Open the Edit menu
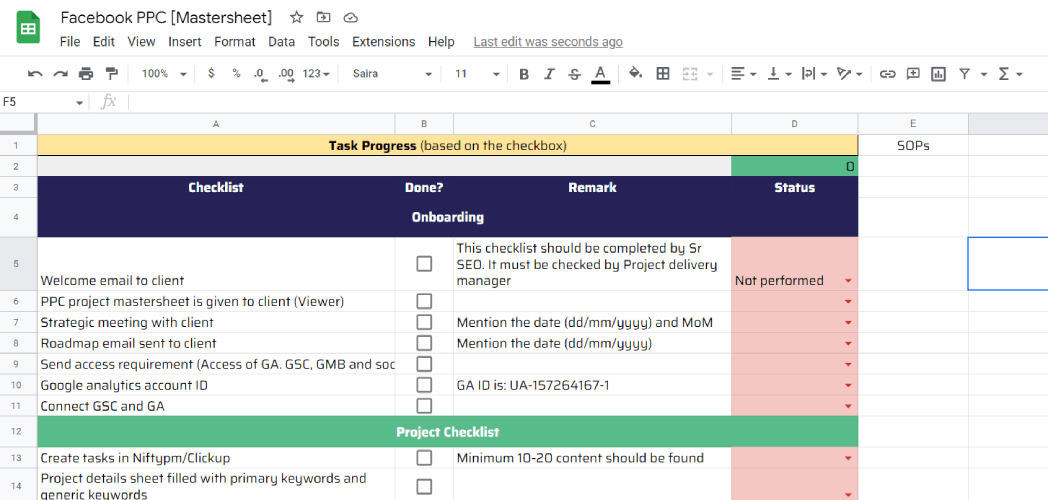The image size is (1048, 500). [104, 41]
